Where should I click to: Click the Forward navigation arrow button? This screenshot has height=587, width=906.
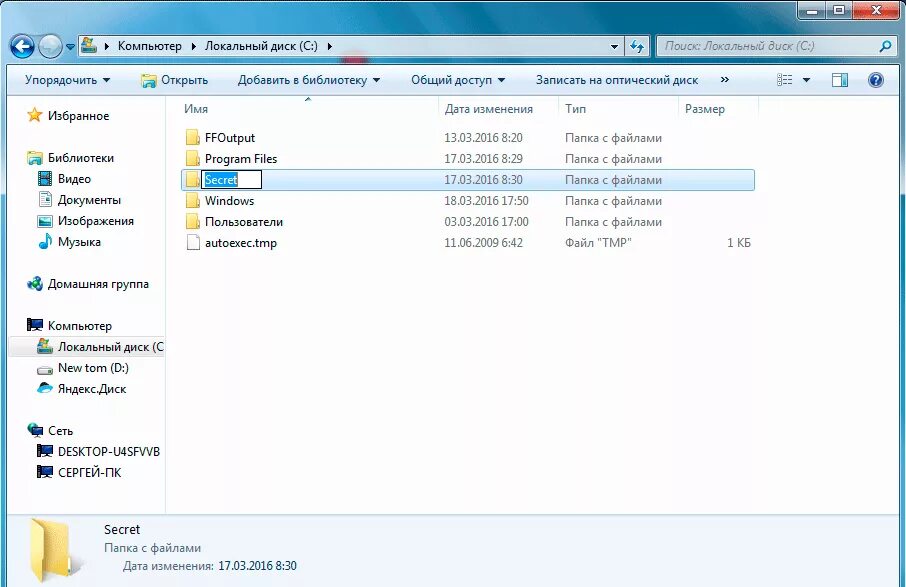(50, 46)
